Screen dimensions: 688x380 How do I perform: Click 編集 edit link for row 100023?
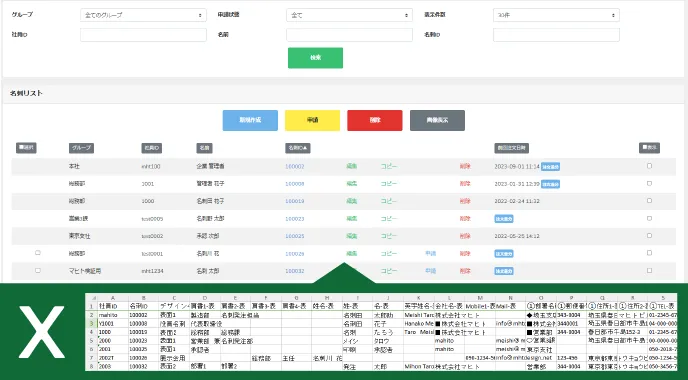(x=351, y=219)
